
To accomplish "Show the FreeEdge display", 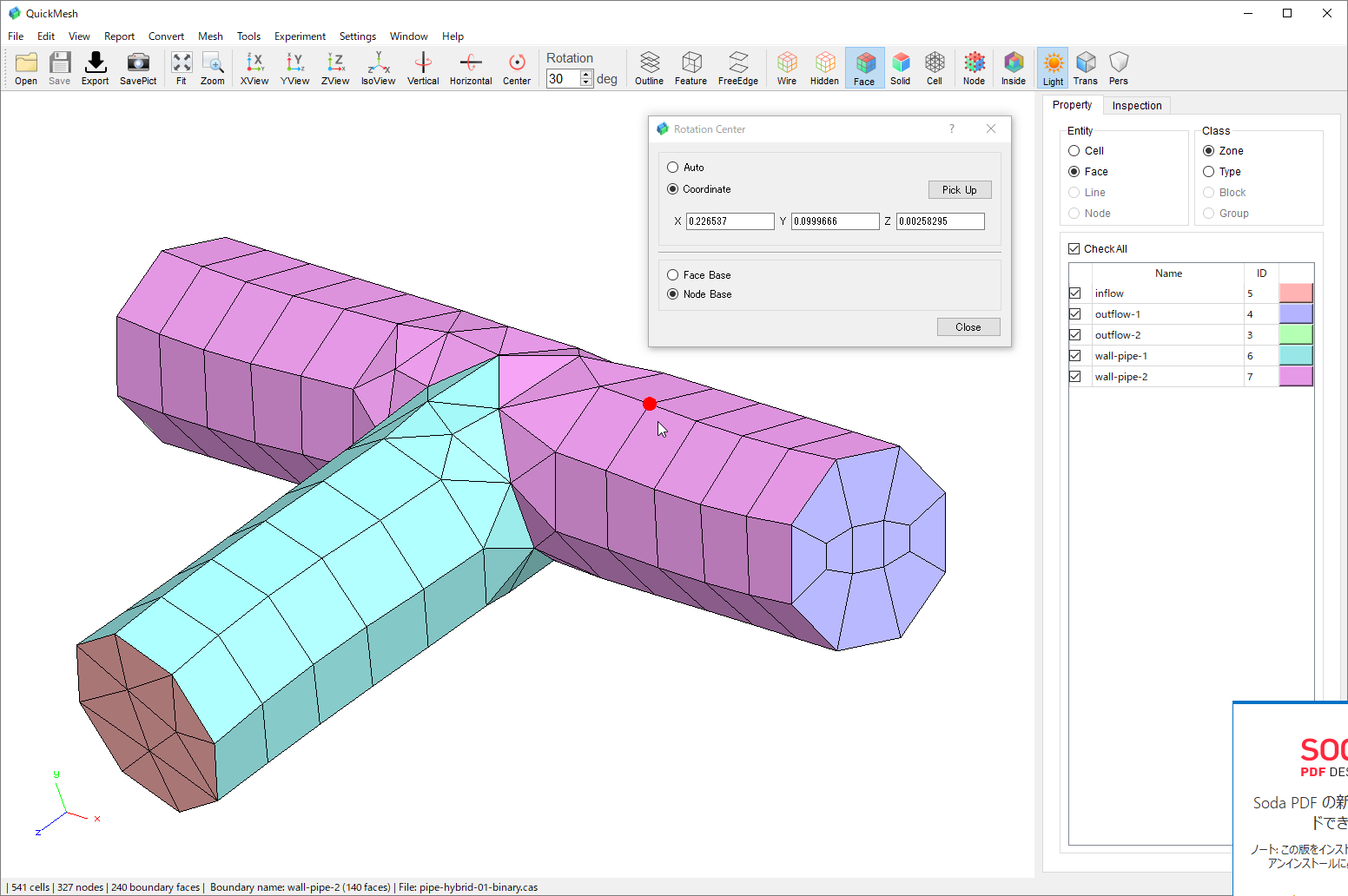I will click(738, 68).
